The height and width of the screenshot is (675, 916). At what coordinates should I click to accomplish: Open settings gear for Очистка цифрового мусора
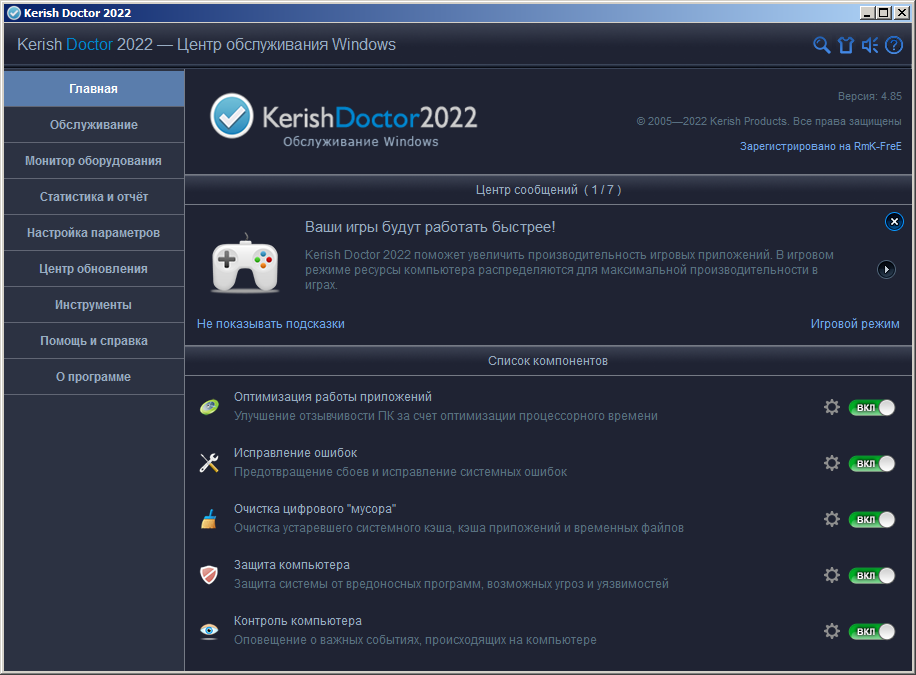[x=832, y=519]
